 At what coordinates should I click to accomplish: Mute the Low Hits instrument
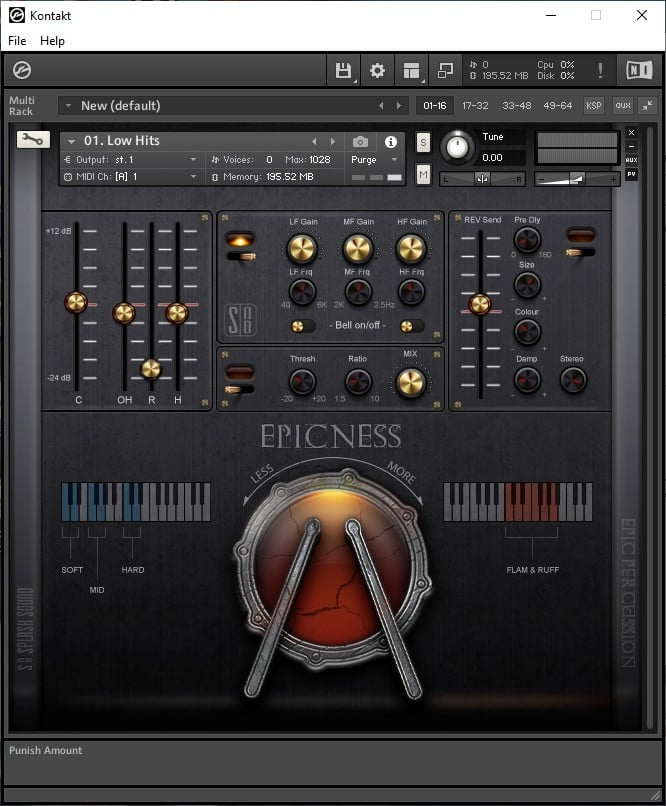click(423, 175)
